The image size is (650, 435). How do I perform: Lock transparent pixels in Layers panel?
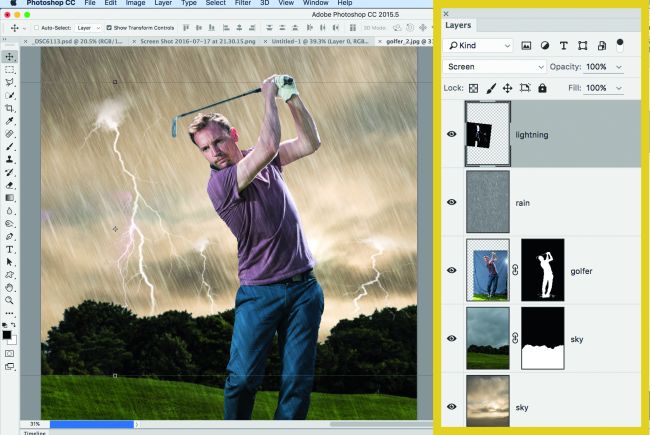(x=473, y=88)
